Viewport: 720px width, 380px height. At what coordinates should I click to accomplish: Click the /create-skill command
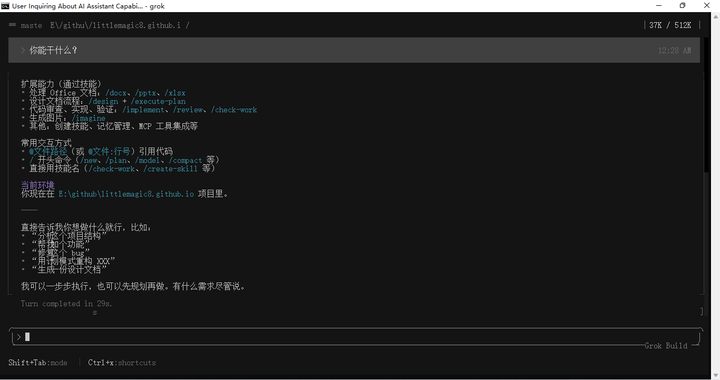pyautogui.click(x=170, y=169)
